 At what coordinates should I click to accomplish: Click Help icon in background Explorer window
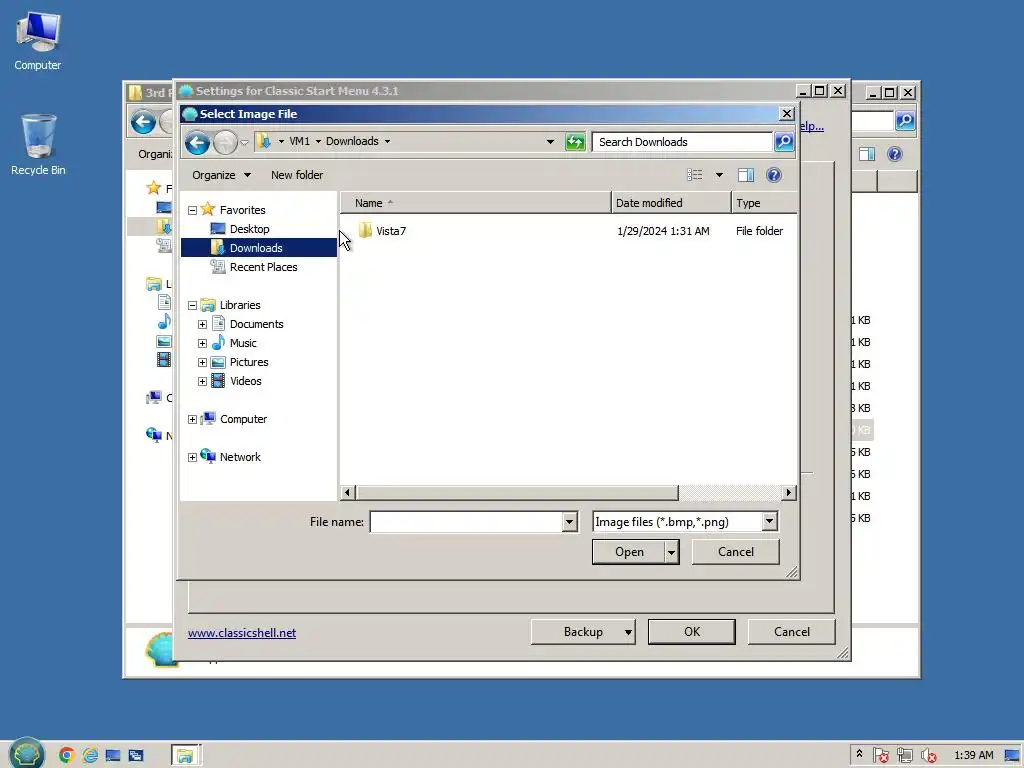coord(895,154)
